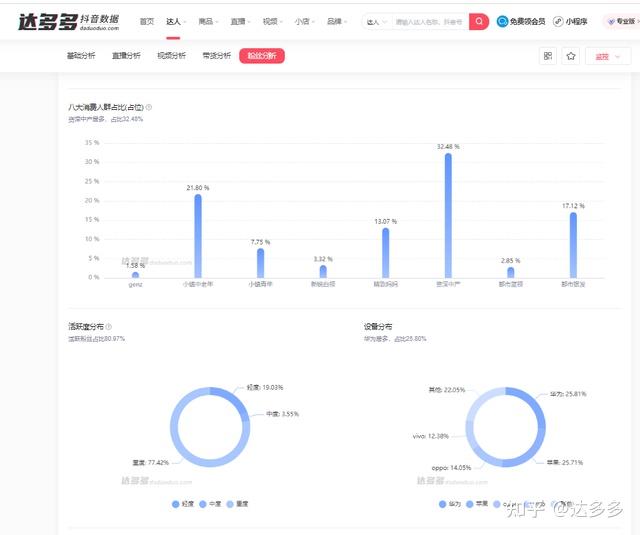Click the info icon beside 八大消费人群占比
640x535 pixels.
[x=149, y=107]
